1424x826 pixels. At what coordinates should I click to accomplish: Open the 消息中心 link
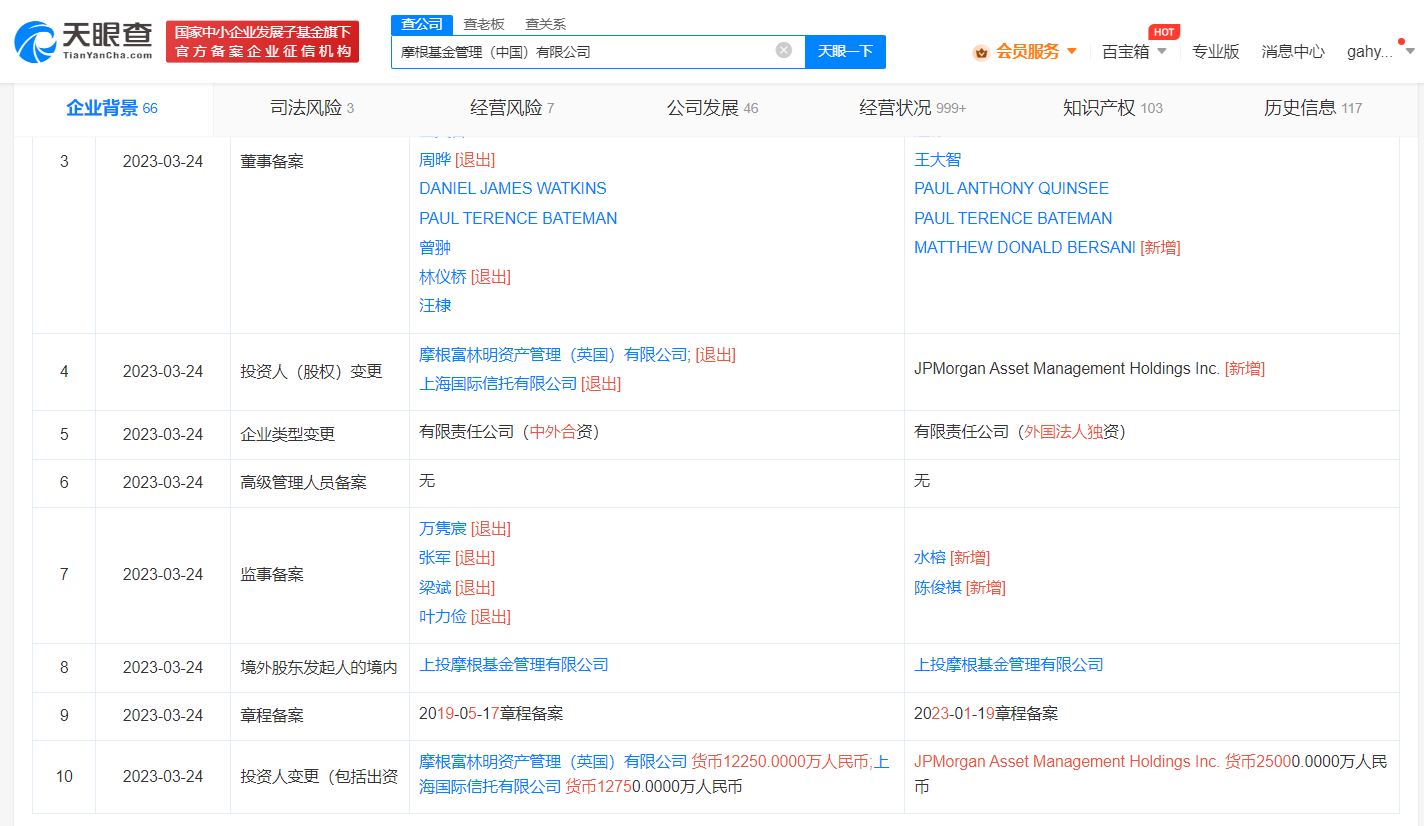click(x=1293, y=52)
